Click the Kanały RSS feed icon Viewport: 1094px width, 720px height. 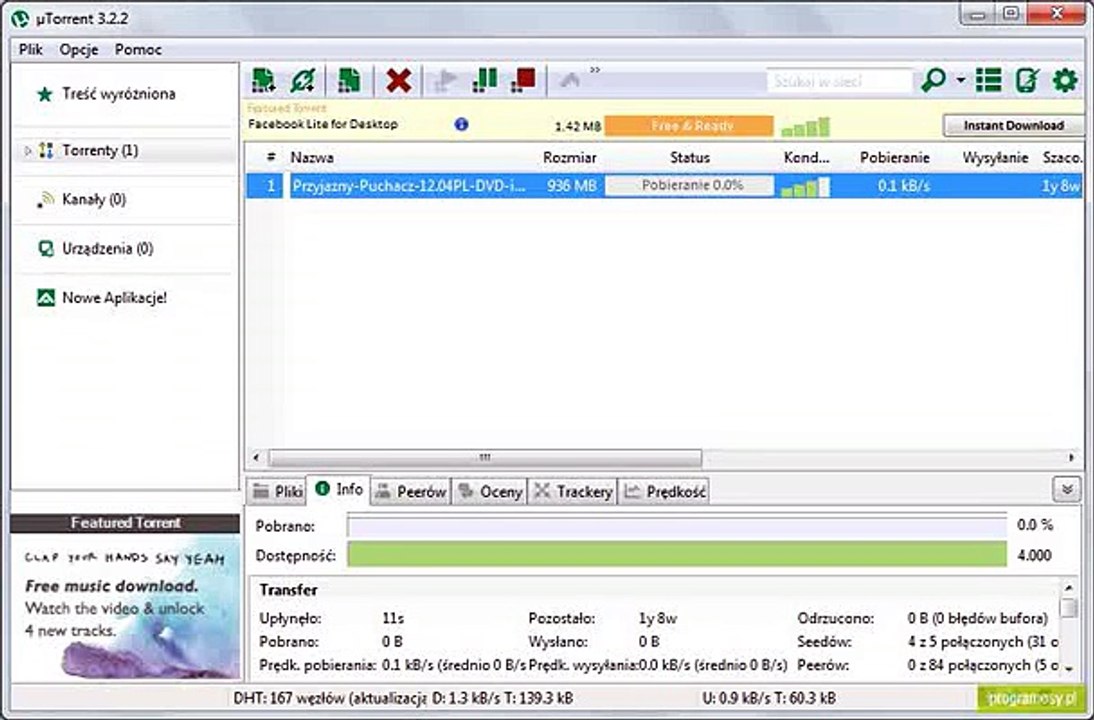coord(45,200)
